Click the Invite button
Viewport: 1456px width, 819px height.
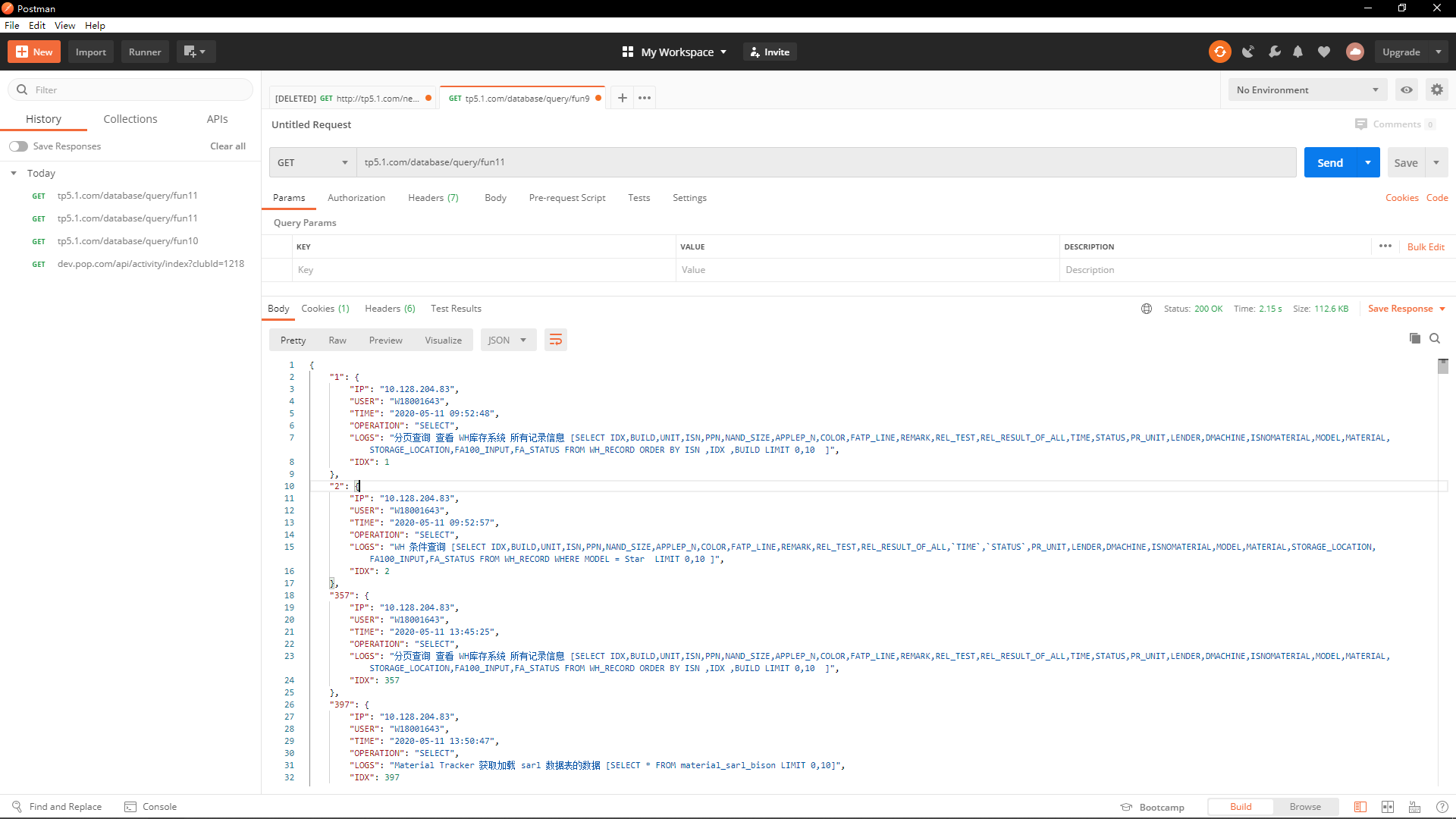point(770,52)
